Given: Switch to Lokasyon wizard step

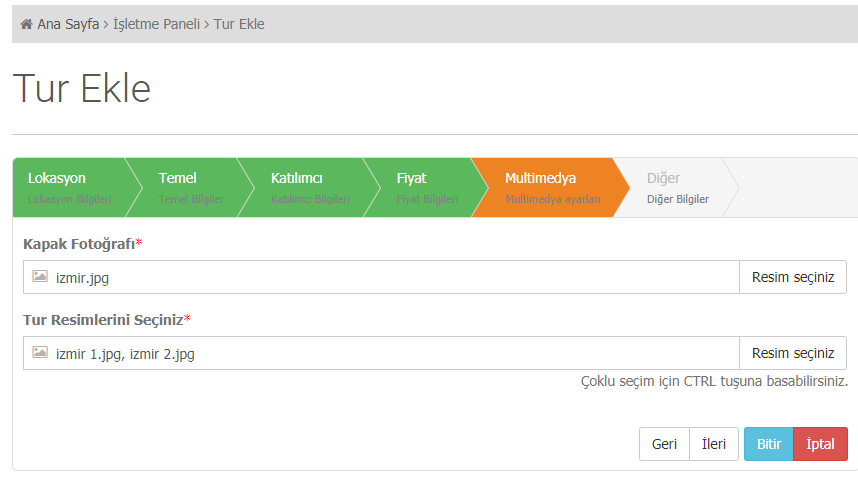Looking at the screenshot, I should (70, 188).
